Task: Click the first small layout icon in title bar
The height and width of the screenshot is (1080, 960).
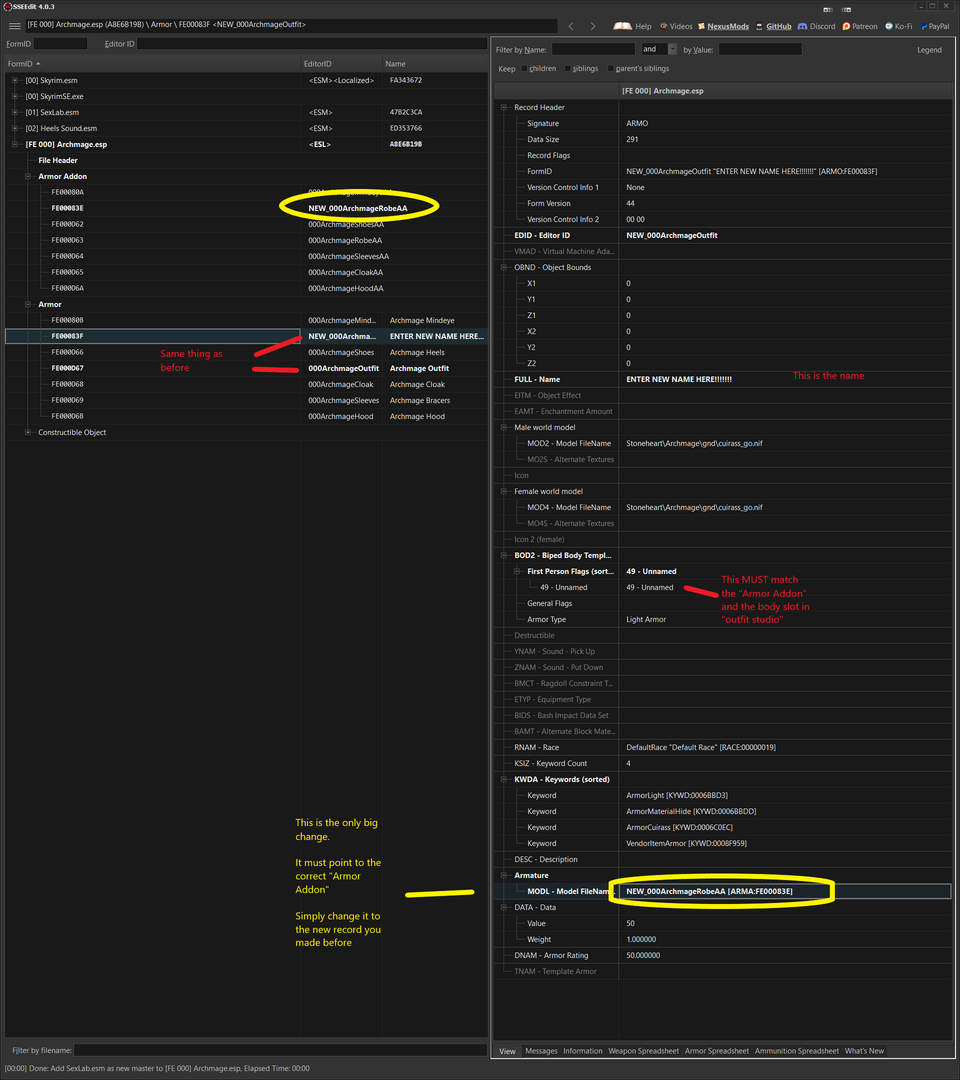Action: point(828,10)
